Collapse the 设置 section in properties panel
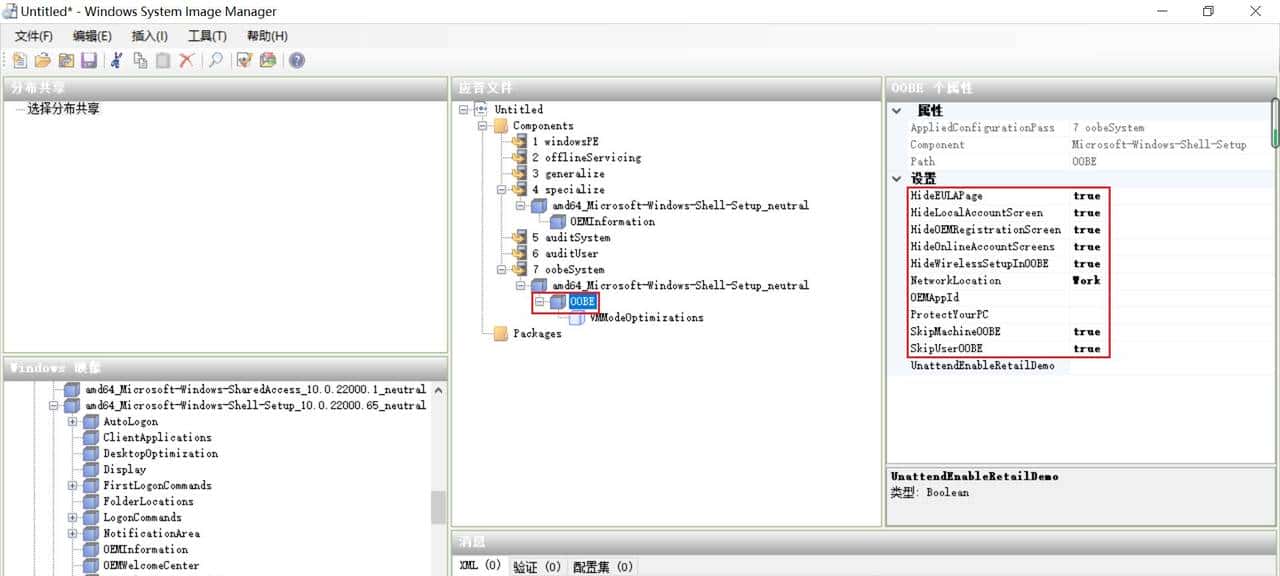Image resolution: width=1280 pixels, height=576 pixels. click(x=897, y=179)
